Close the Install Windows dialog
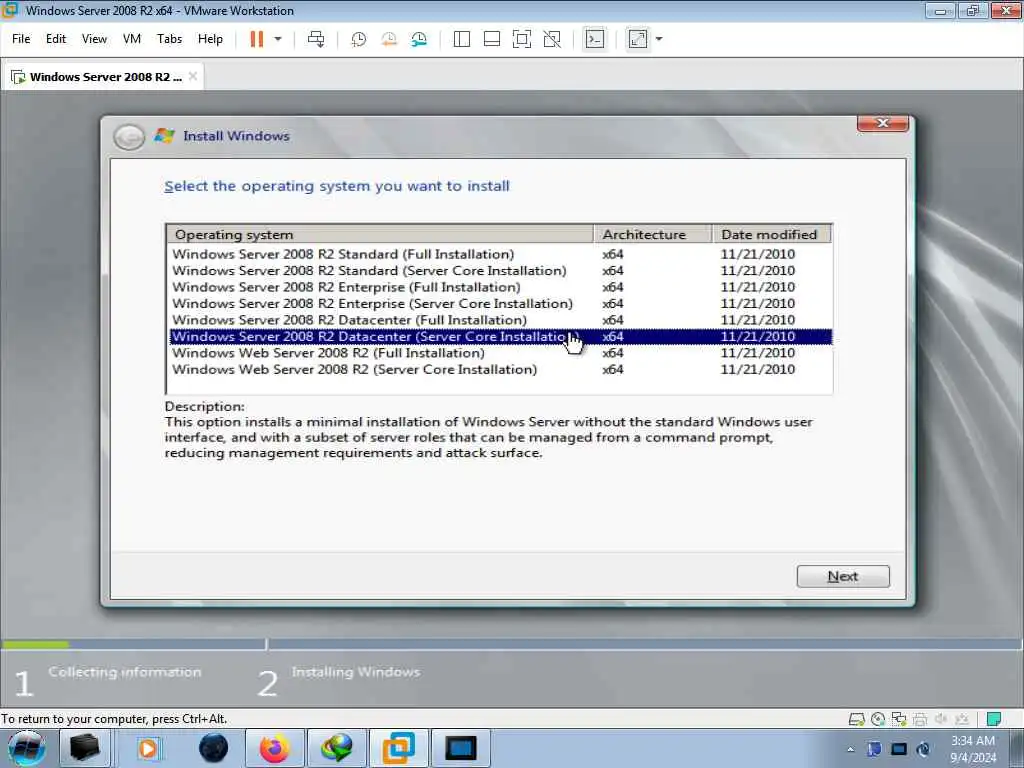1024x768 pixels. click(x=882, y=123)
